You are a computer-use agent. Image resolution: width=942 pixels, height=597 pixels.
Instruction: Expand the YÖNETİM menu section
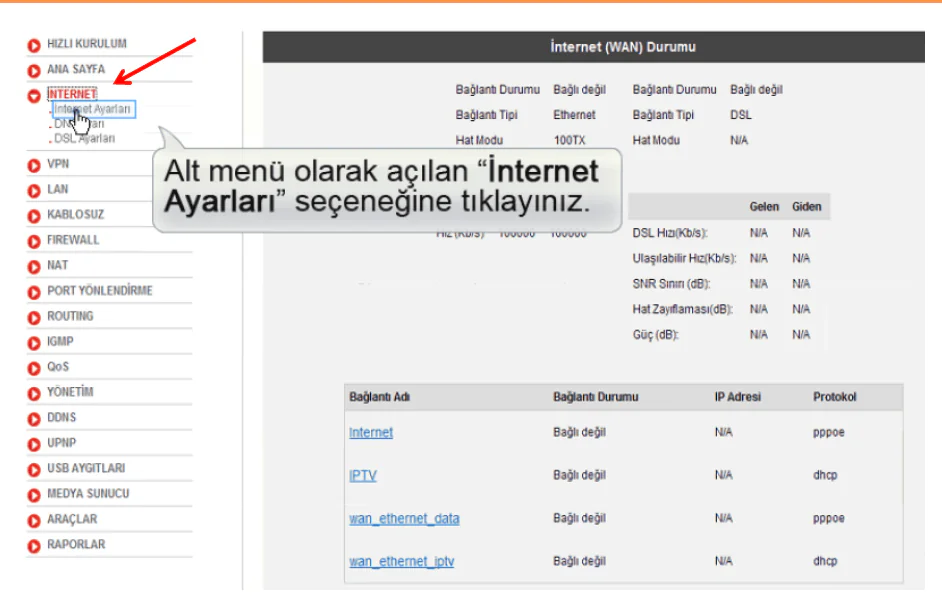(72, 392)
